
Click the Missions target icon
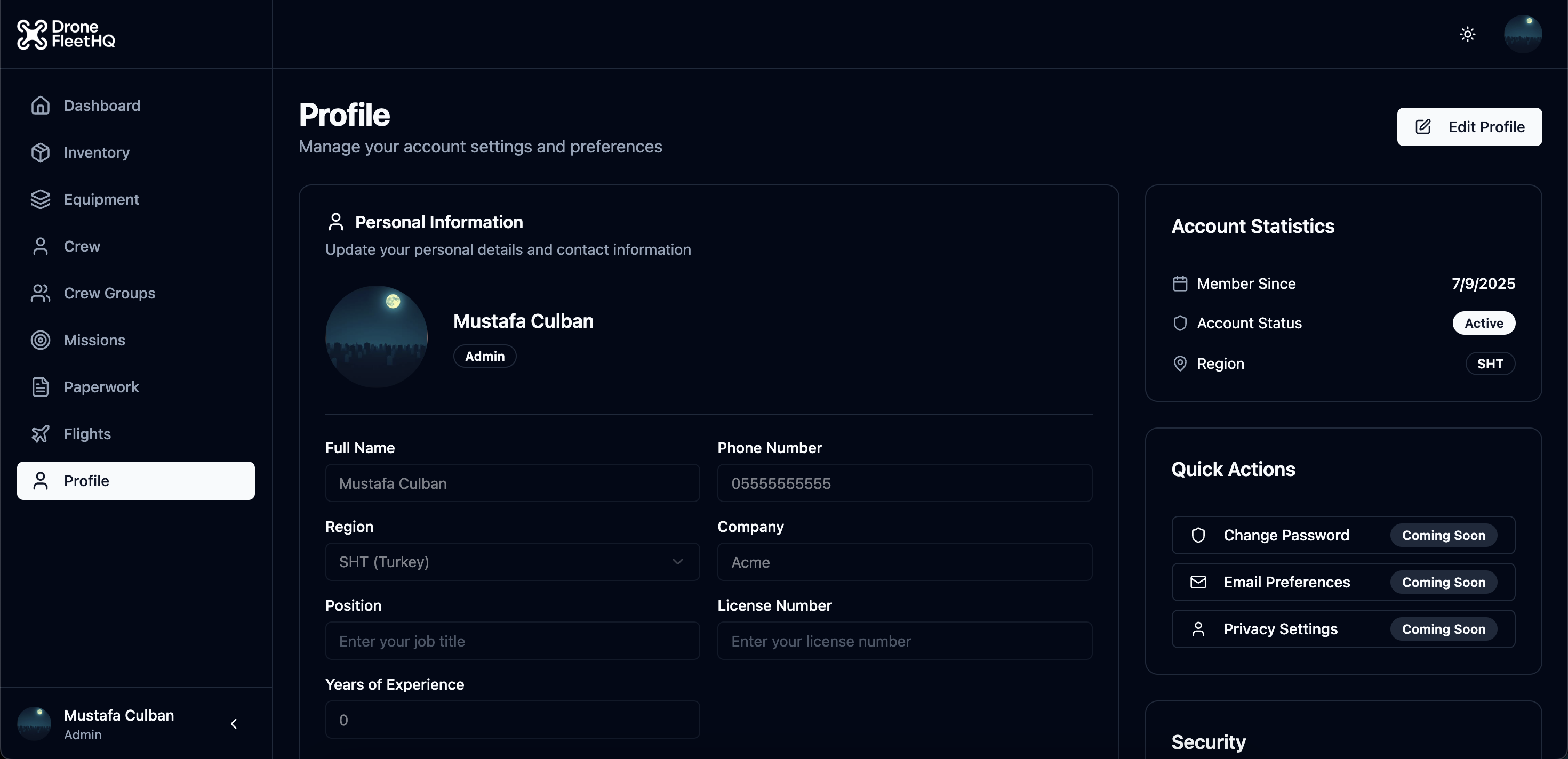[x=40, y=340]
